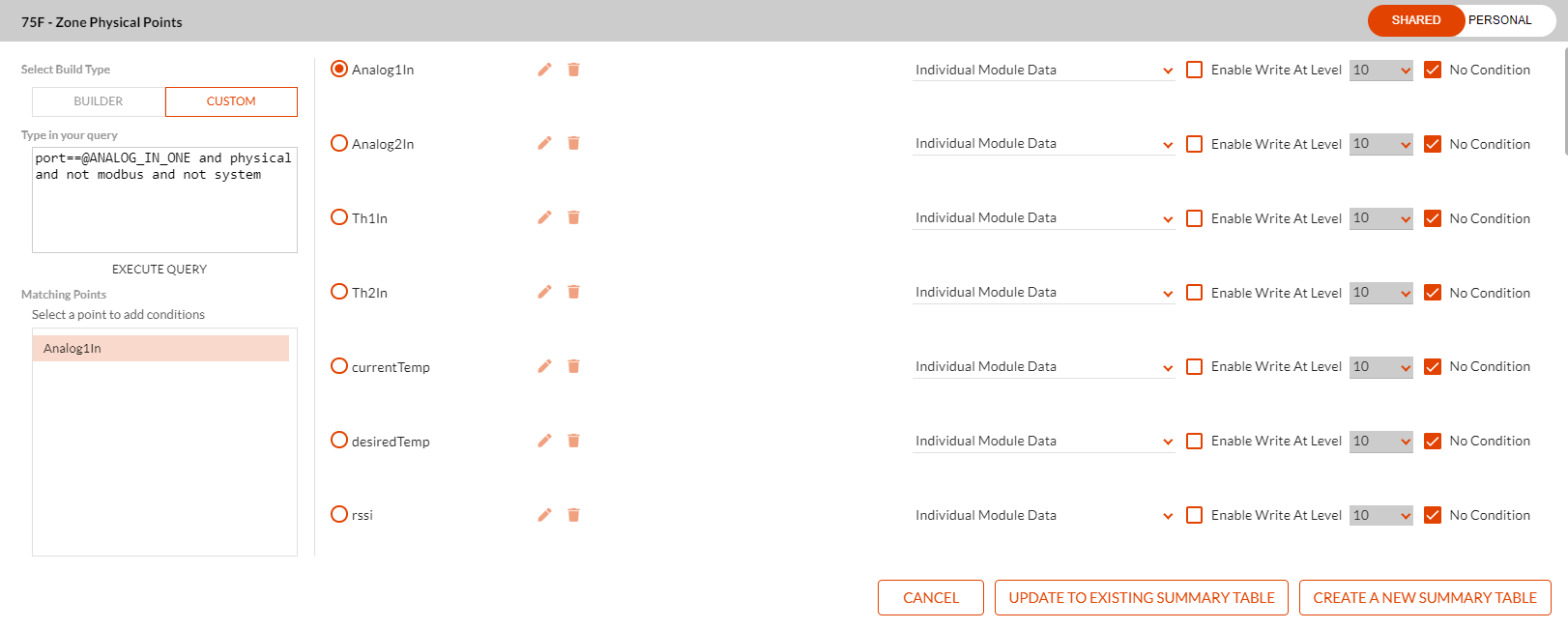
Task: Remove the Th2In point using trash icon
Action: coord(573,292)
